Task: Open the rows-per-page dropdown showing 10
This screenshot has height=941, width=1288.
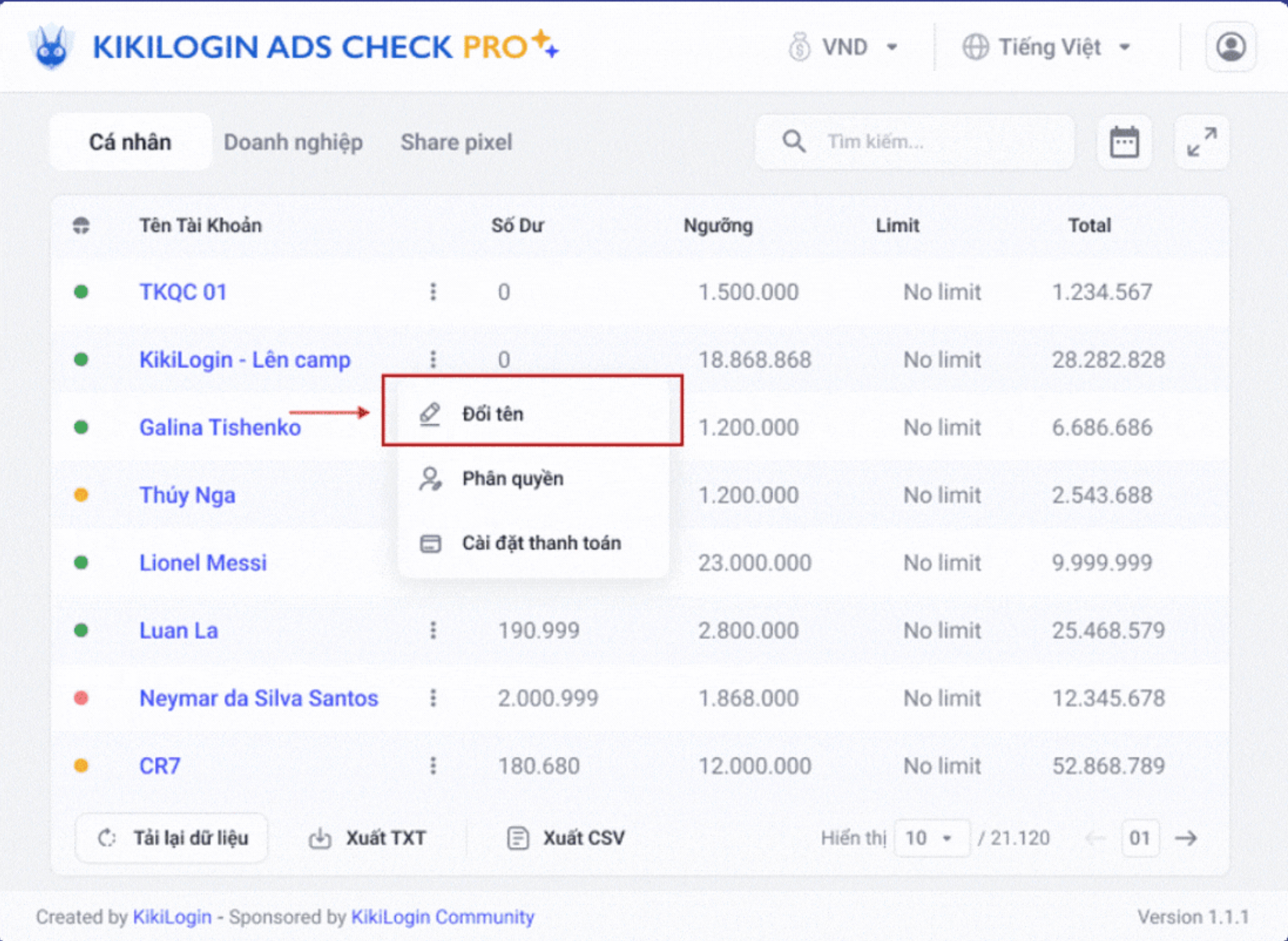Action: (x=931, y=839)
